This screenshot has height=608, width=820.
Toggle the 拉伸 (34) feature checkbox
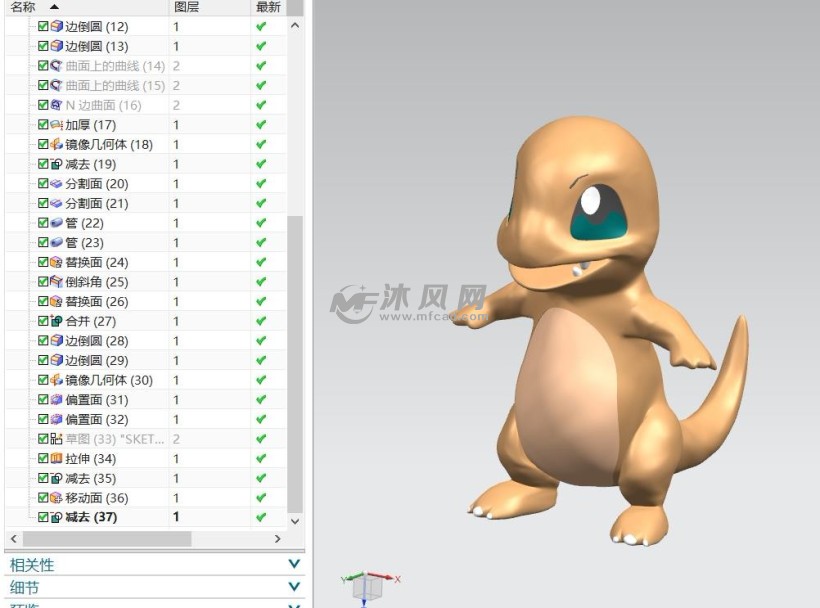click(x=43, y=458)
